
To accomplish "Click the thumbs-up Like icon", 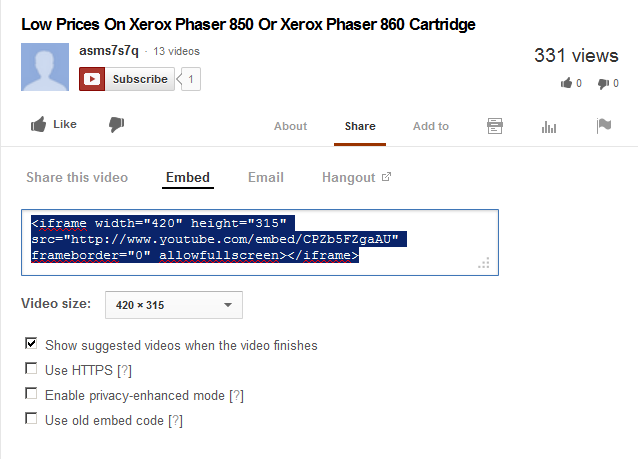I will click(x=39, y=125).
